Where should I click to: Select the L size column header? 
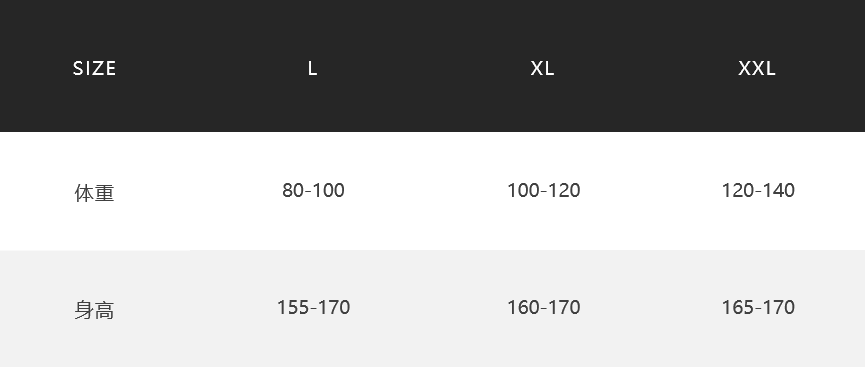click(x=312, y=68)
